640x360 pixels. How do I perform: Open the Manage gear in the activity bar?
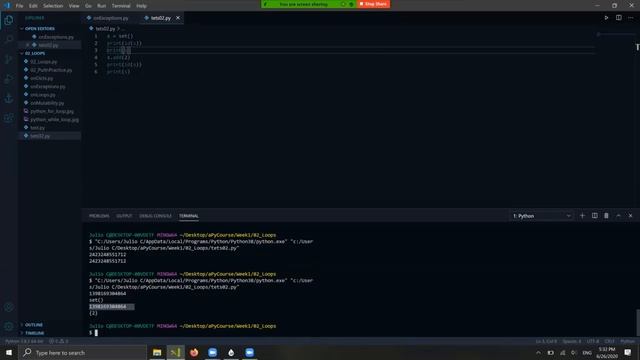point(9,327)
